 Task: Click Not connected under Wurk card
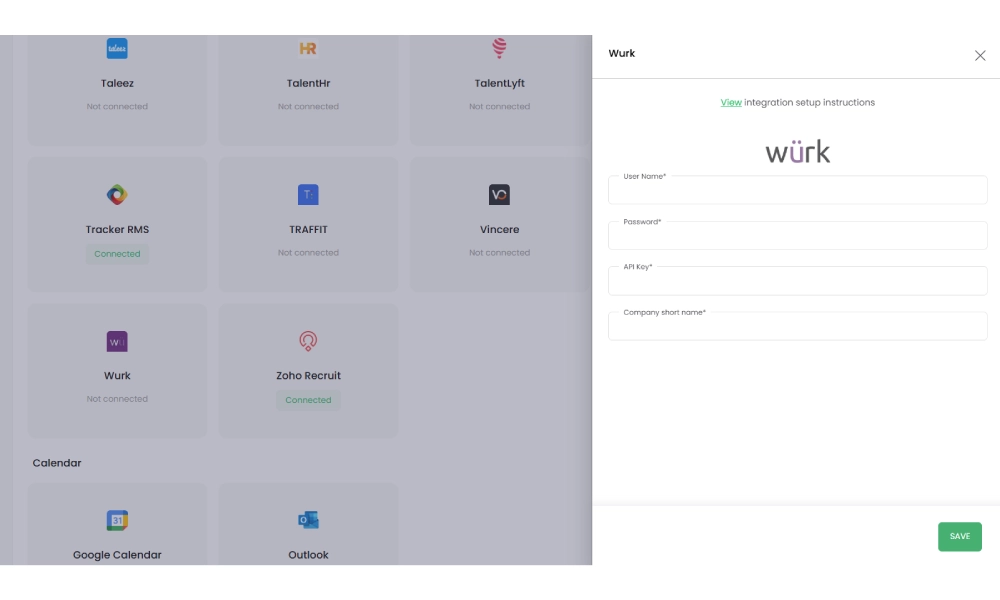coord(117,399)
